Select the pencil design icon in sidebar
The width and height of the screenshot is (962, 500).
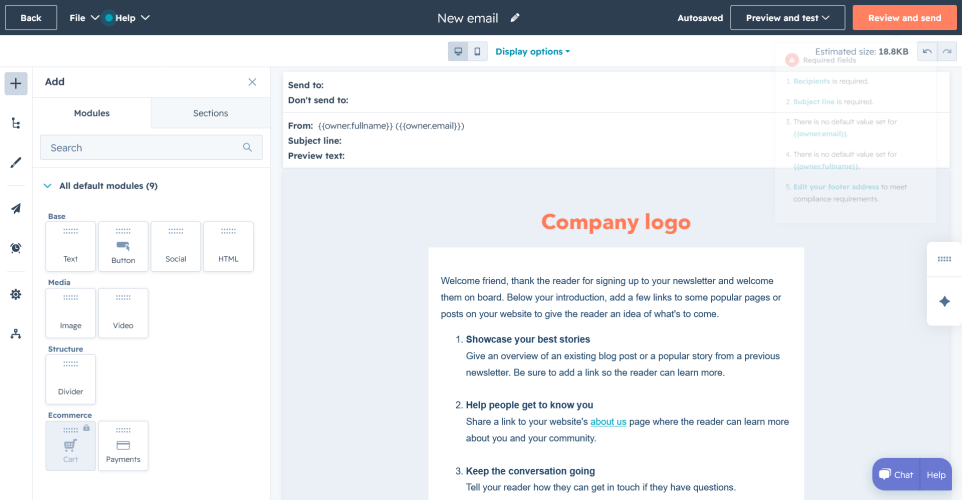point(16,163)
